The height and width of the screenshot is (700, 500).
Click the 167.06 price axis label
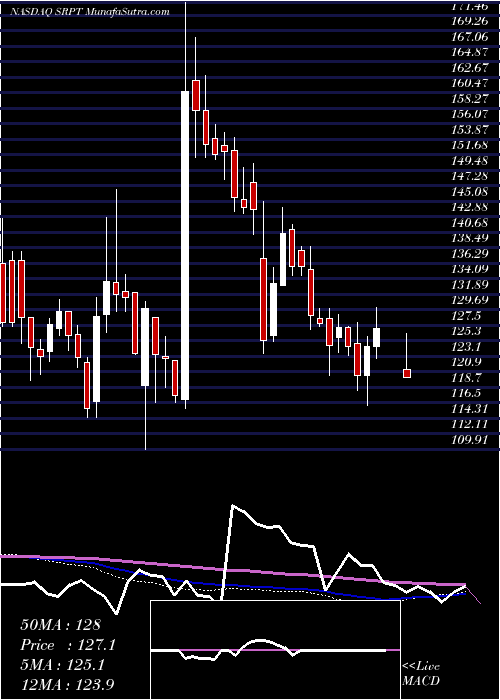pos(471,36)
